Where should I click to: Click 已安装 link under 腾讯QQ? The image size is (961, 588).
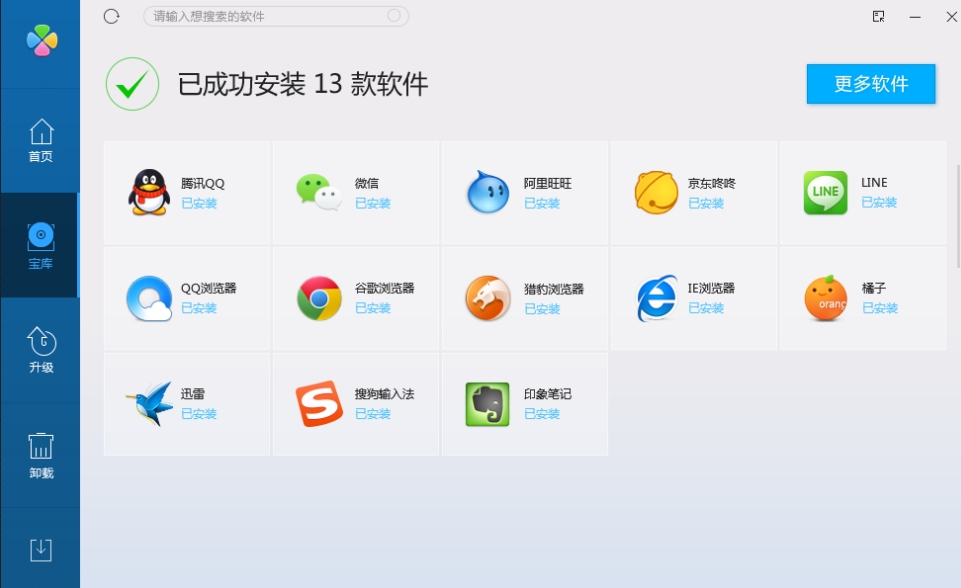(201, 205)
